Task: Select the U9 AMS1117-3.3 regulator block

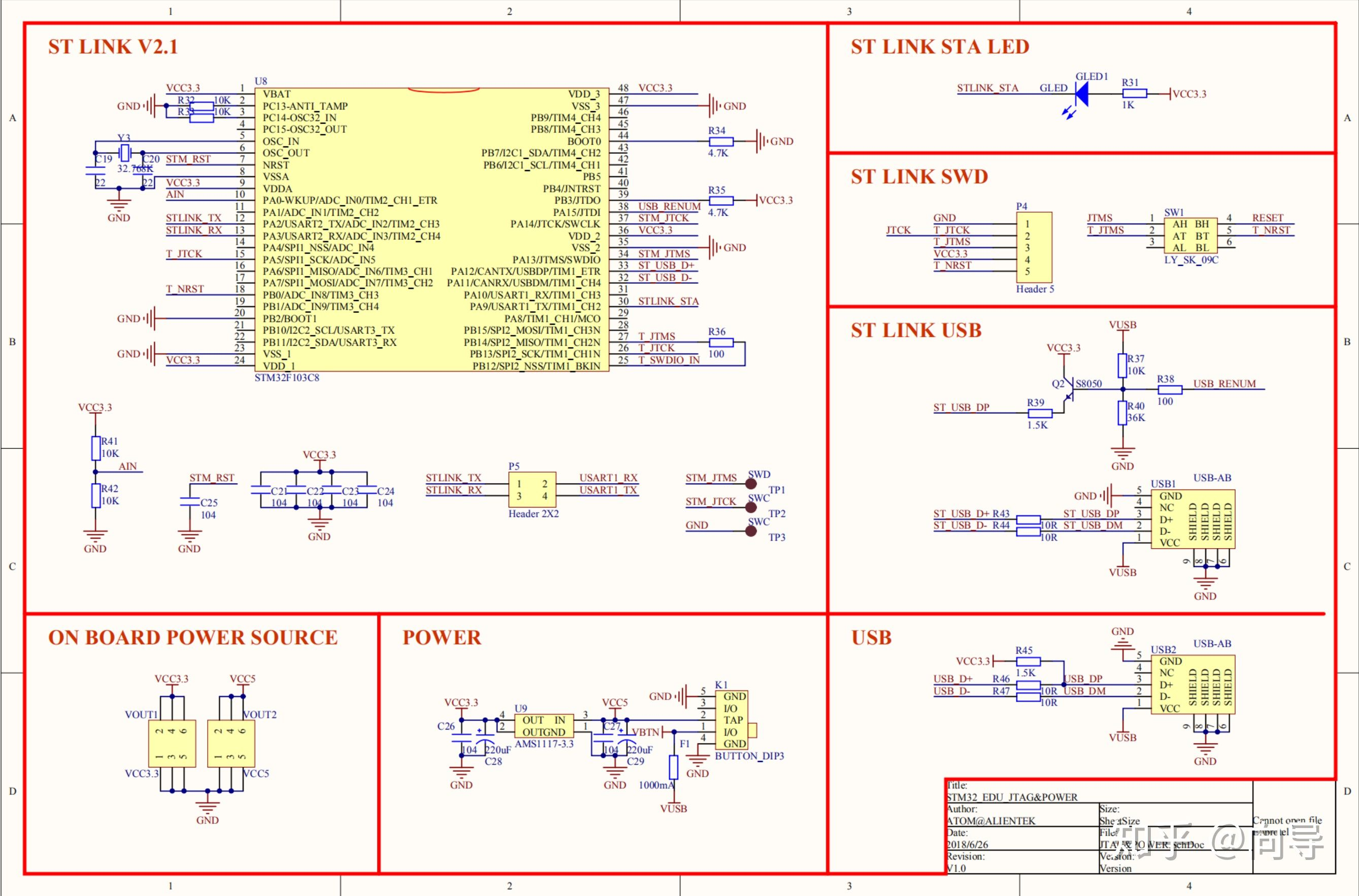Action: [x=544, y=726]
